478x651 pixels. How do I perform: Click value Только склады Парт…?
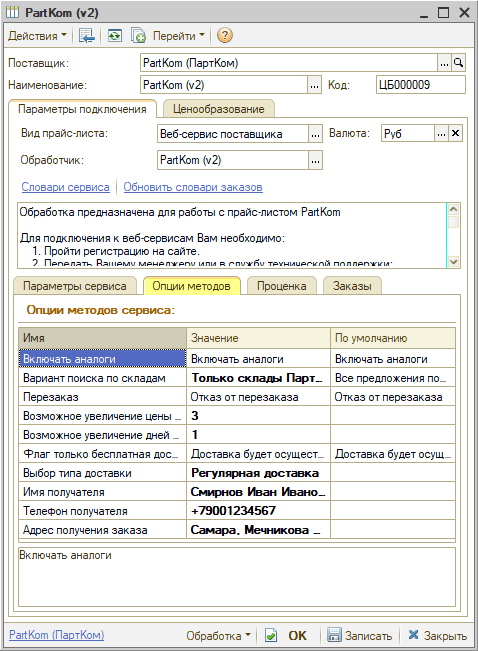[258, 378]
